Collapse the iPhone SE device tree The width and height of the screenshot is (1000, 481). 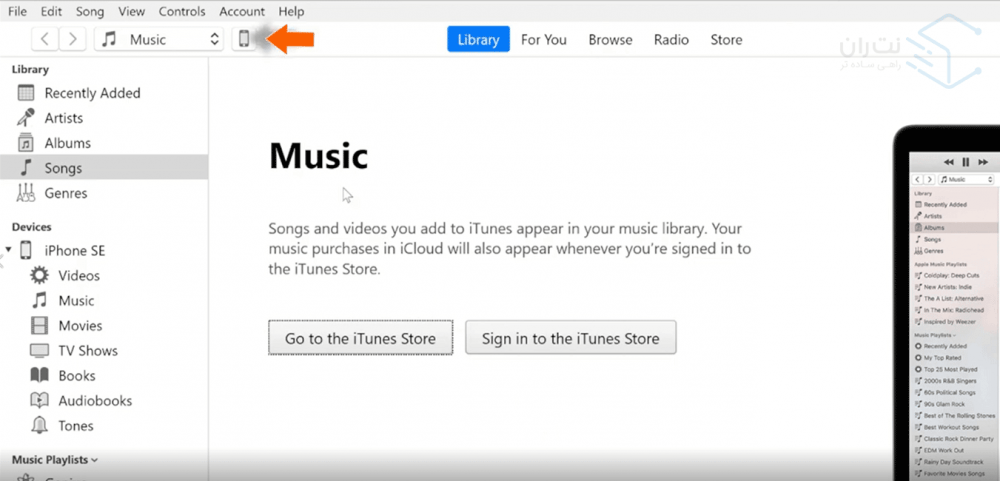tap(9, 250)
